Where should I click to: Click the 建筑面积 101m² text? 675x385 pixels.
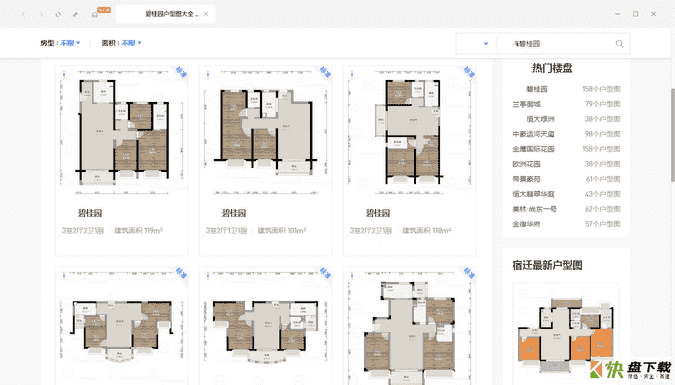coord(282,230)
